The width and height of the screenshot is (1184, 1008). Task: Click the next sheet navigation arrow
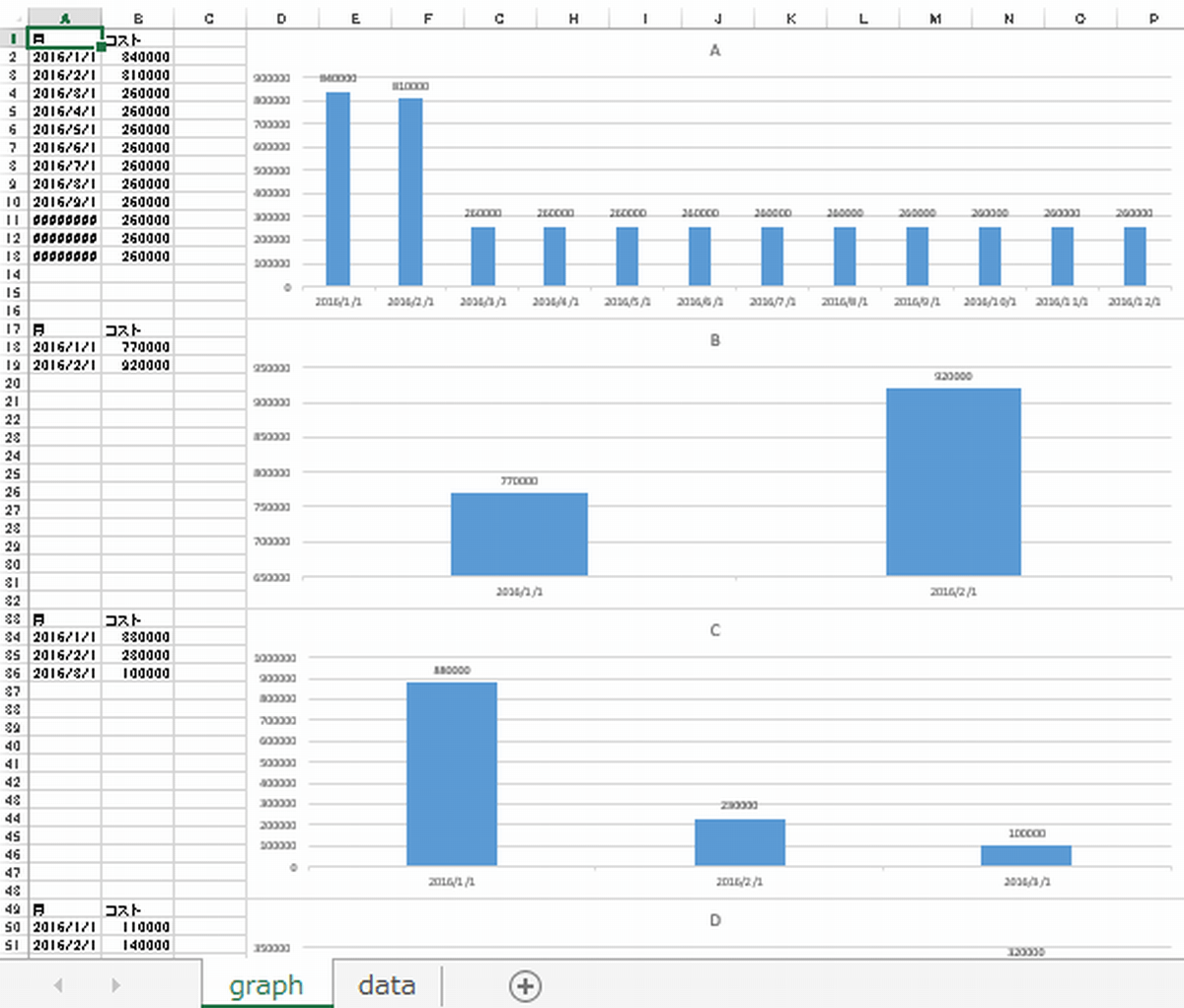click(x=114, y=985)
